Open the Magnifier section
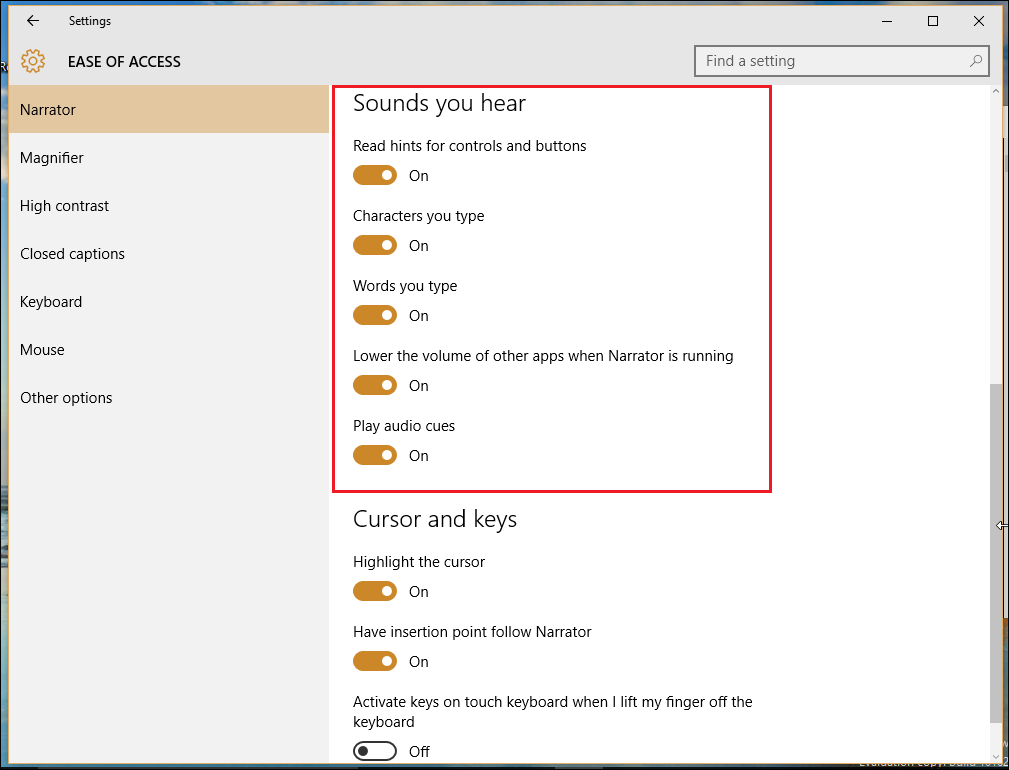Screen dimensions: 1009x770 (x=169, y=158)
